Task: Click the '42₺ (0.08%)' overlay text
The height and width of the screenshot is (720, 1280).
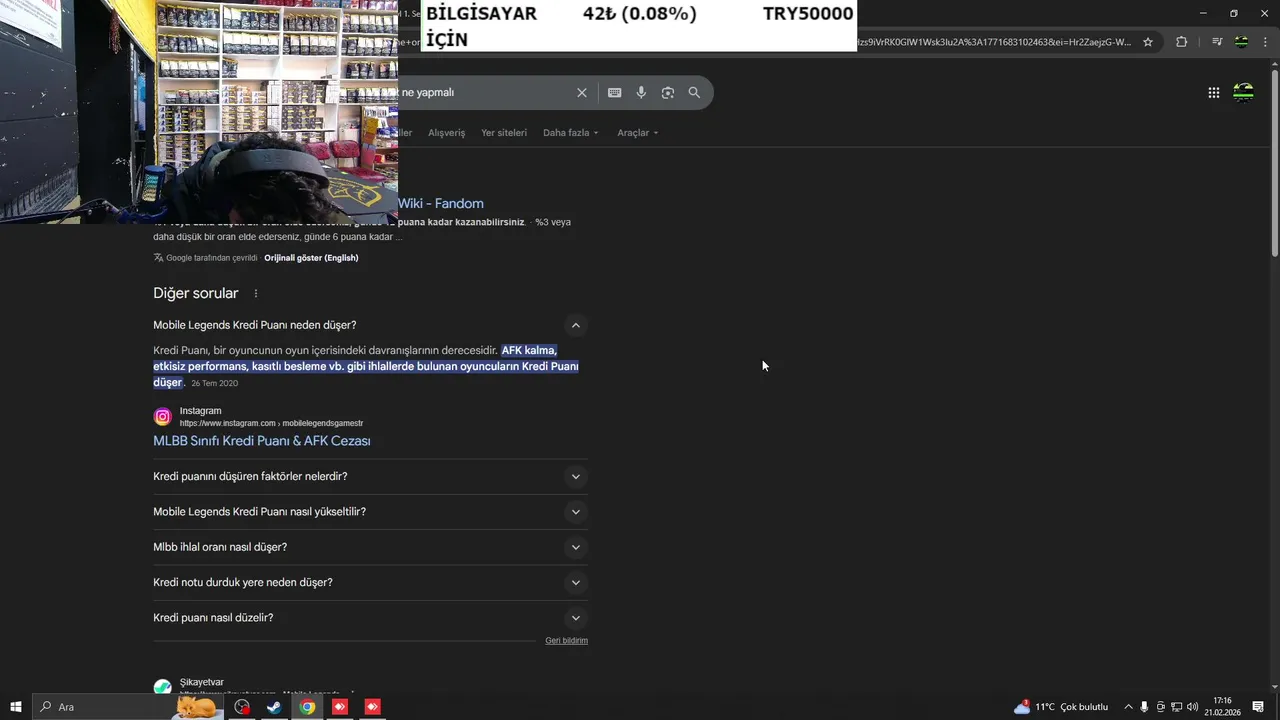Action: coord(640,14)
